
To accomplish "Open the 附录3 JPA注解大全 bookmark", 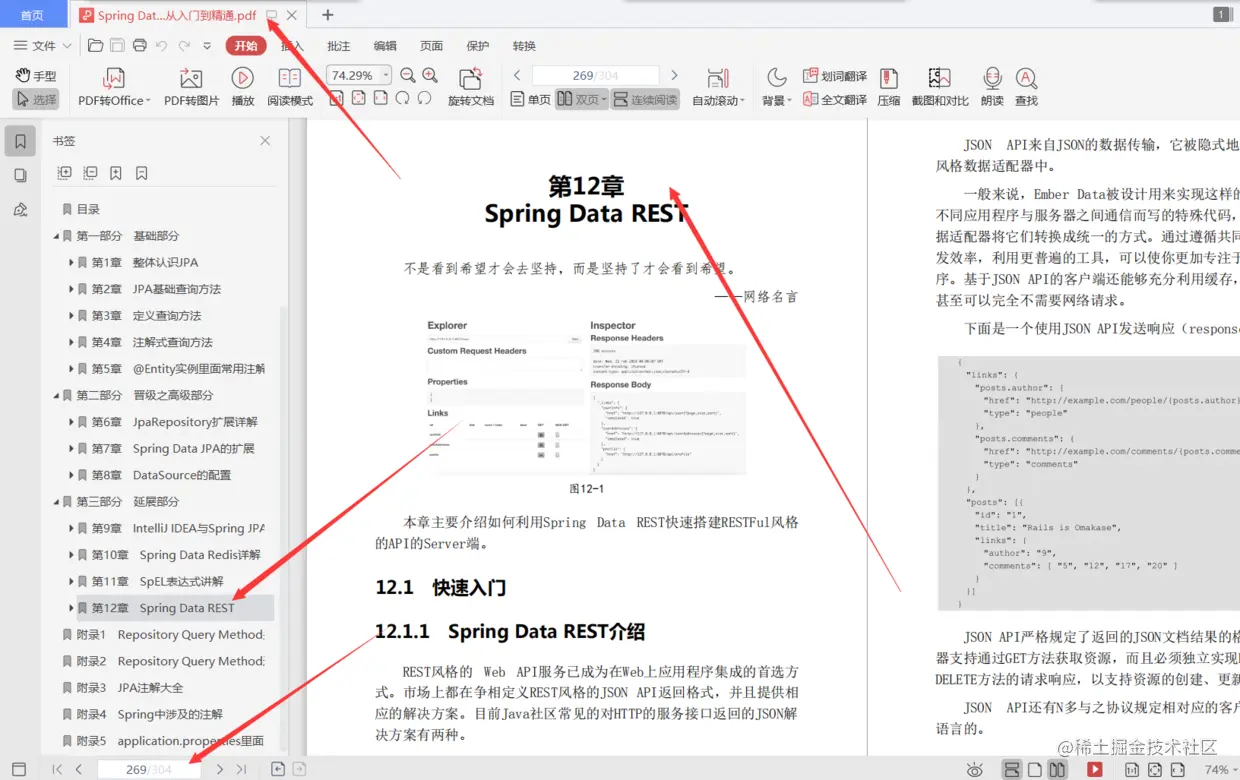I will pos(130,688).
